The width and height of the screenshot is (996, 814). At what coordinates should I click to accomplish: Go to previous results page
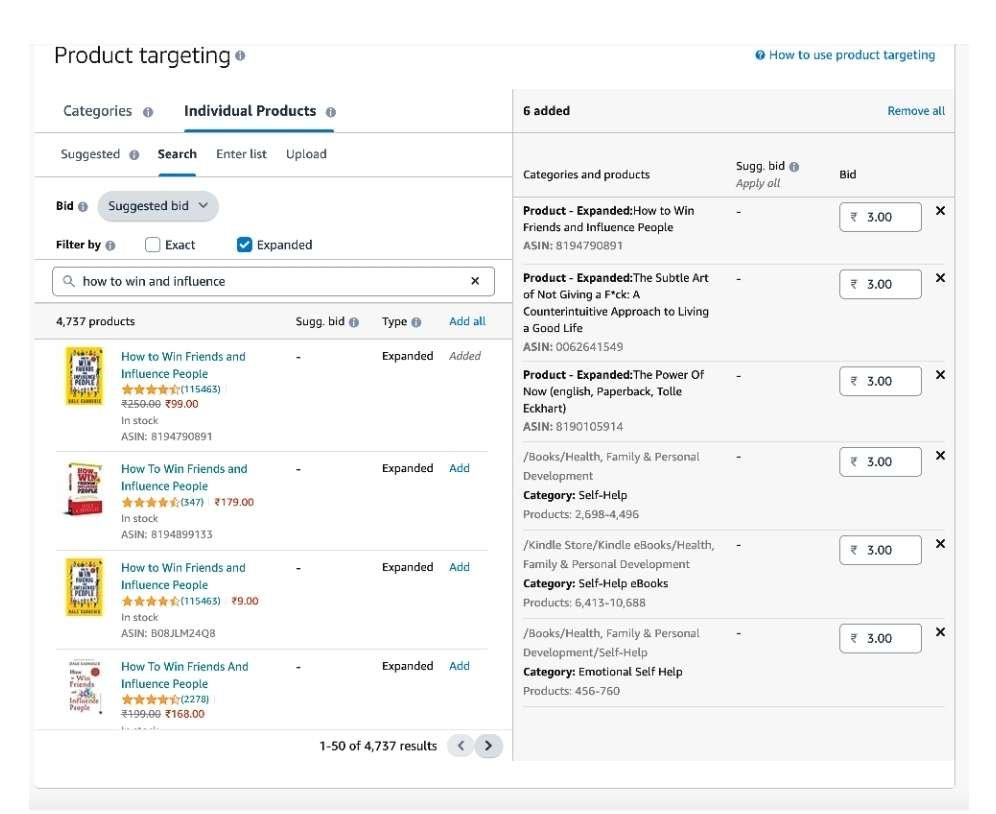[461, 746]
